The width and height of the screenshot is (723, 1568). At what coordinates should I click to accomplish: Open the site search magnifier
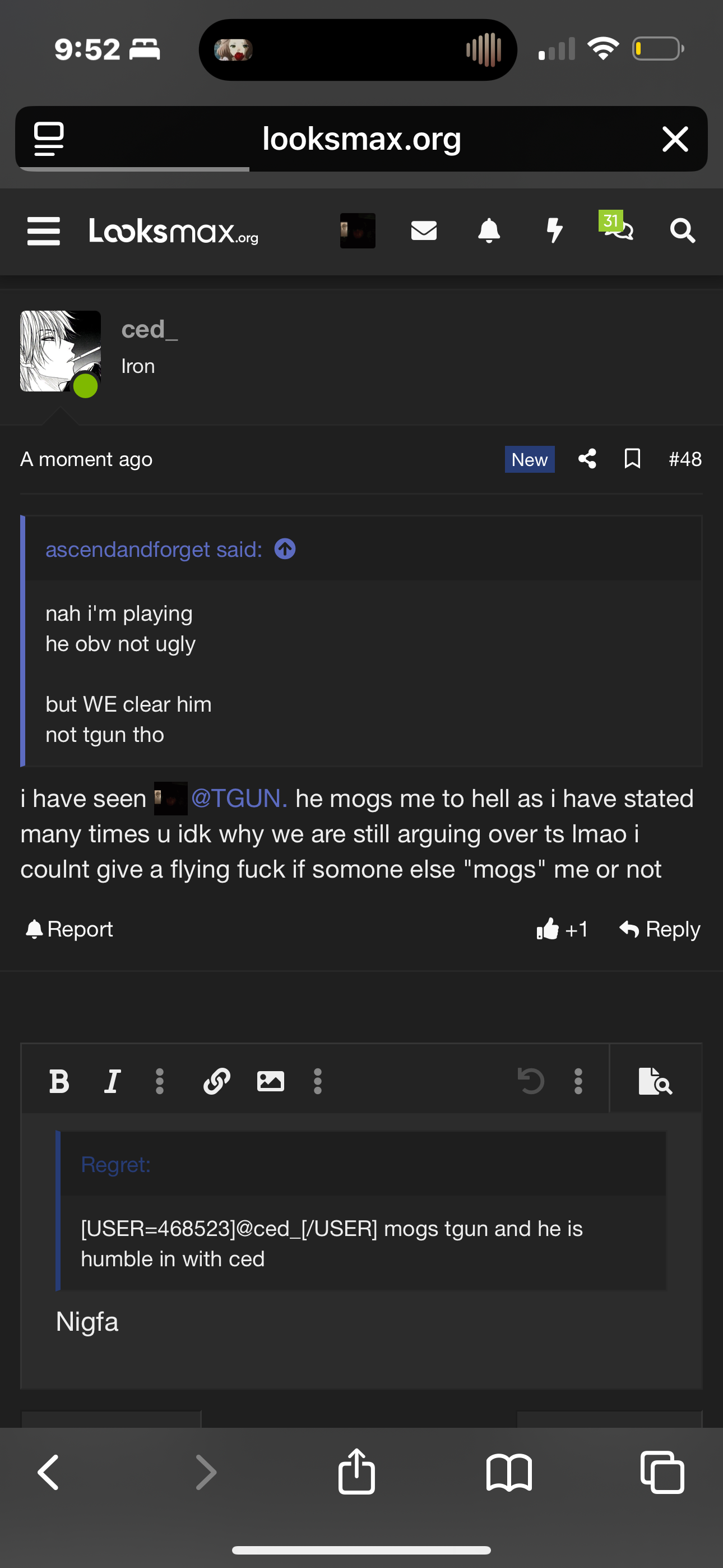pos(682,230)
